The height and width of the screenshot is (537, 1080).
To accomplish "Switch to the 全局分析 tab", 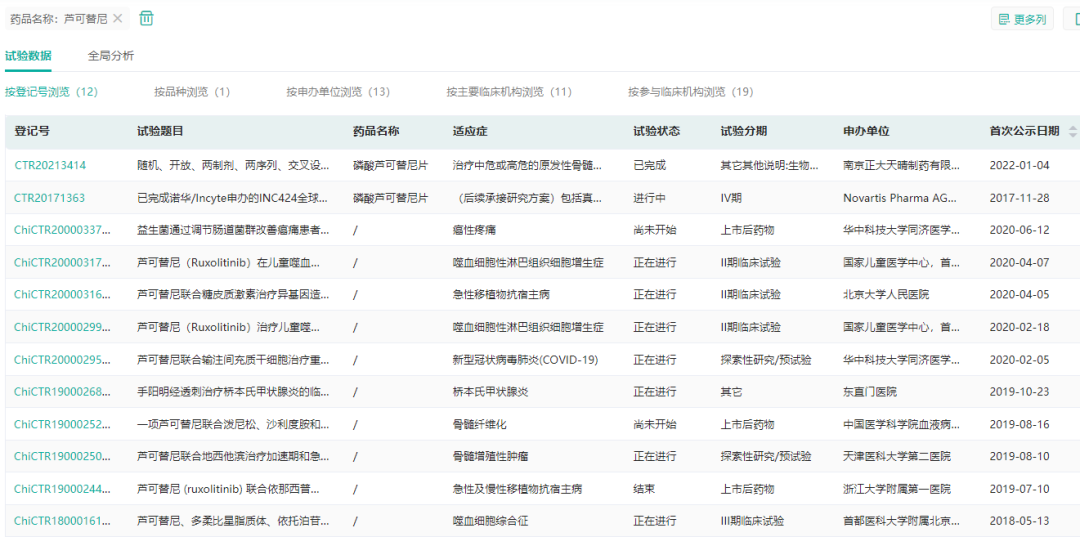I will tap(111, 56).
